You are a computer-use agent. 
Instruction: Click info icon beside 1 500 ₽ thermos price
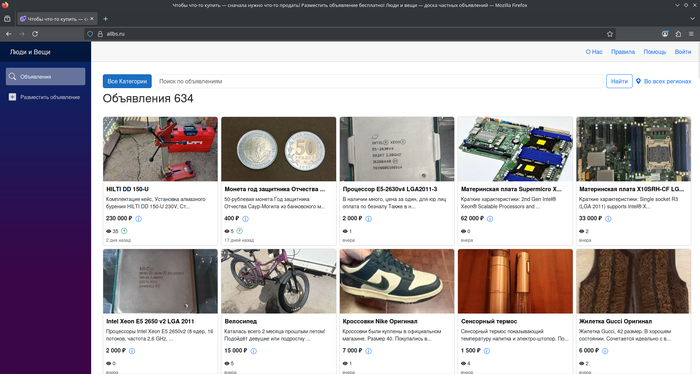click(x=487, y=351)
